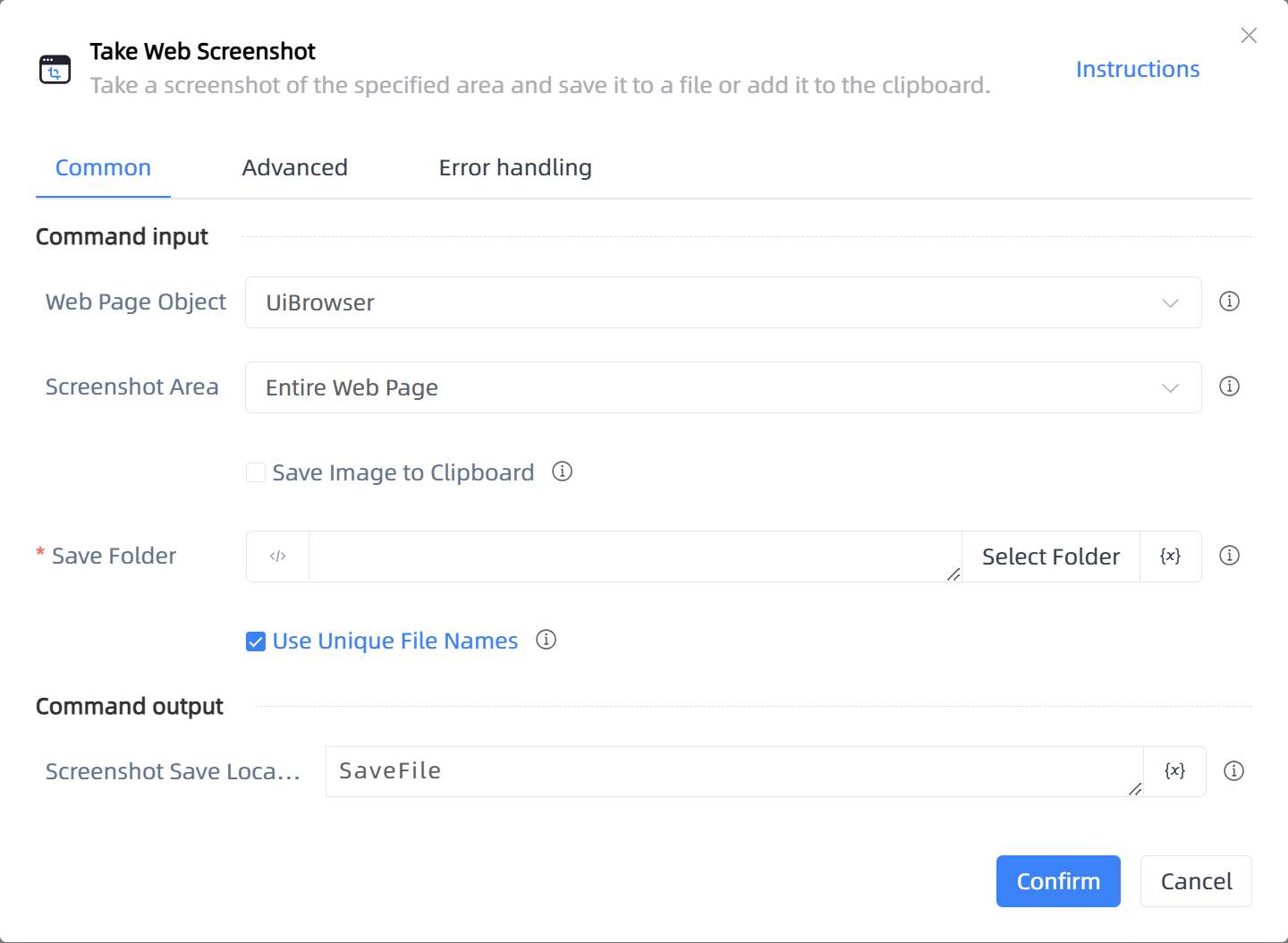The width and height of the screenshot is (1288, 943).
Task: Click the 'Screenshot Save Loca...' label
Action: [173, 771]
